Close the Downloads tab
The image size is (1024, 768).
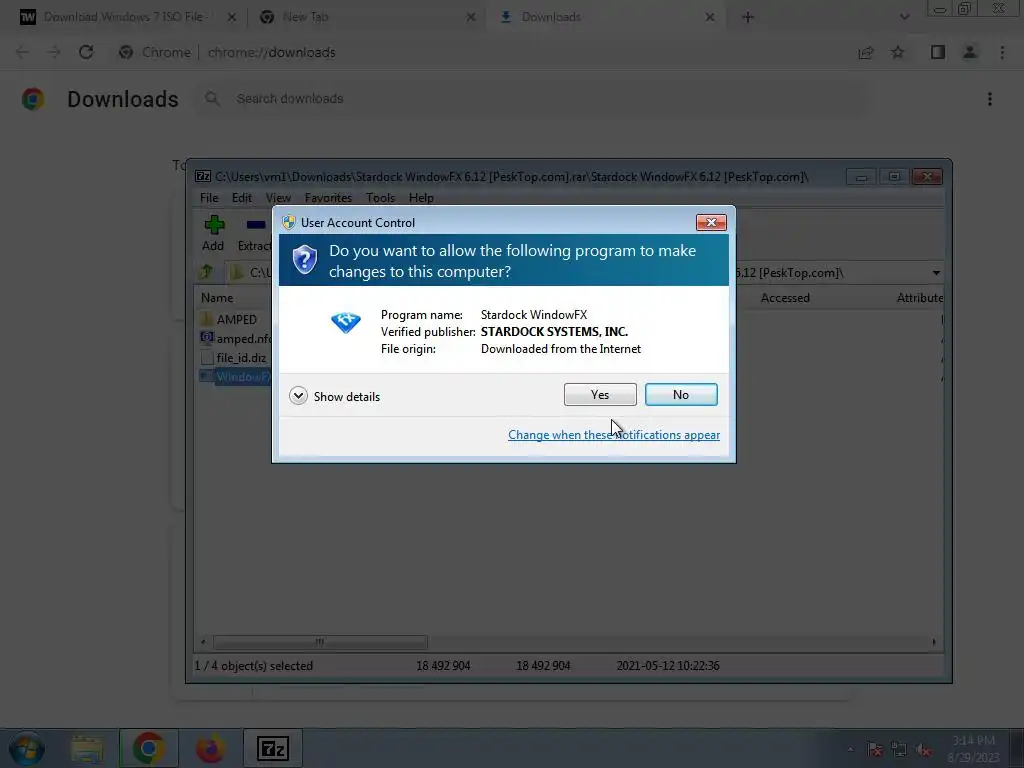(x=710, y=18)
